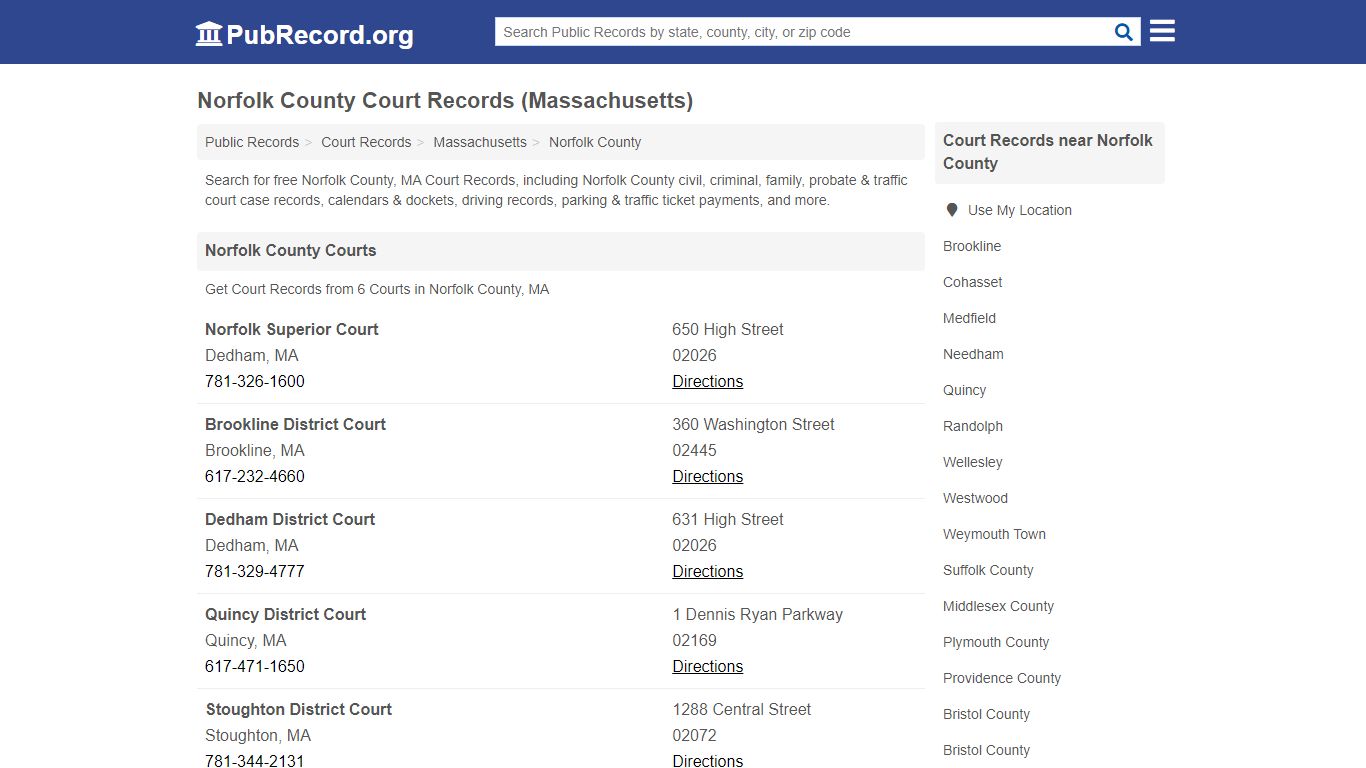Click the Norfolk County Courts section header
1366x768 pixels.
pyautogui.click(x=561, y=251)
